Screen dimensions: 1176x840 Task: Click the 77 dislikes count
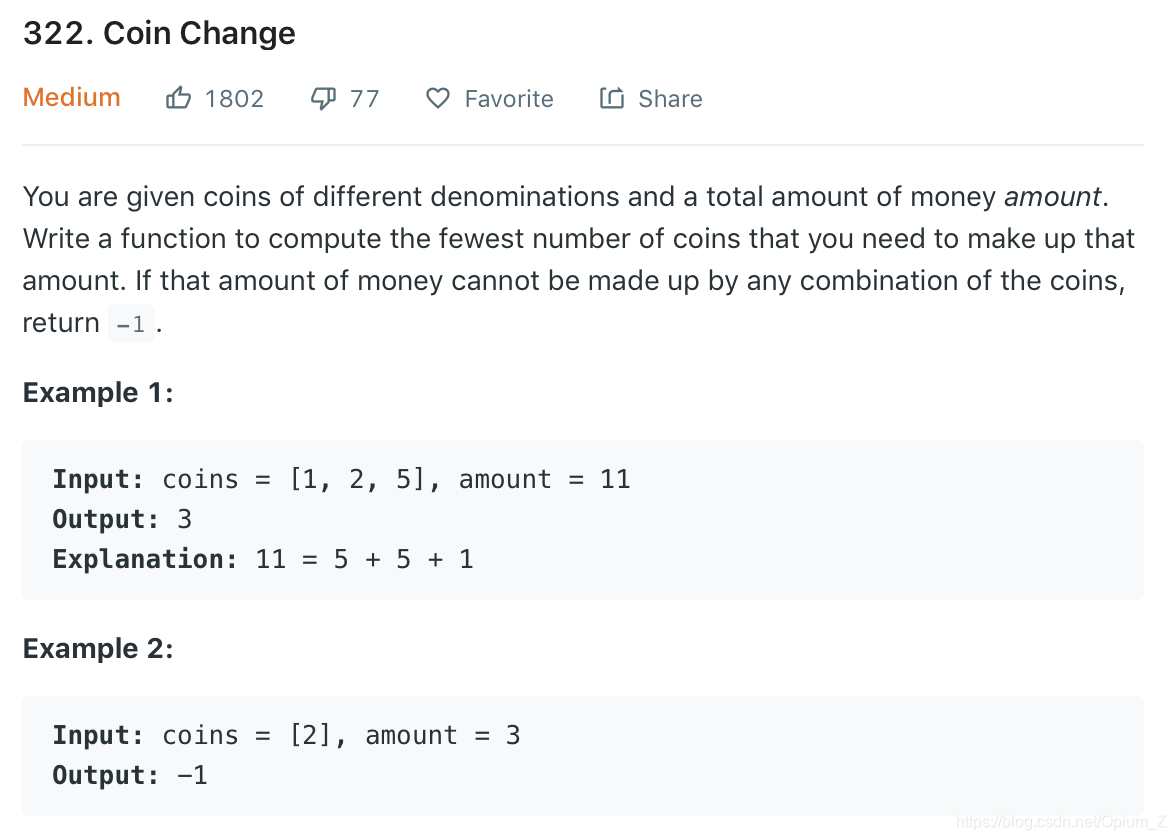coord(364,99)
